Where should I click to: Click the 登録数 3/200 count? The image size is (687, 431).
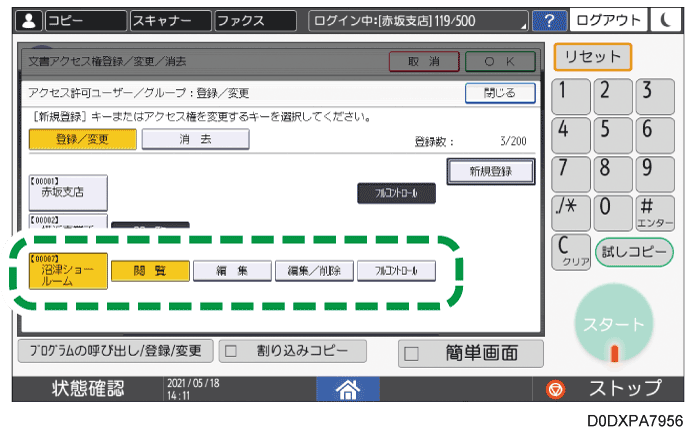471,141
